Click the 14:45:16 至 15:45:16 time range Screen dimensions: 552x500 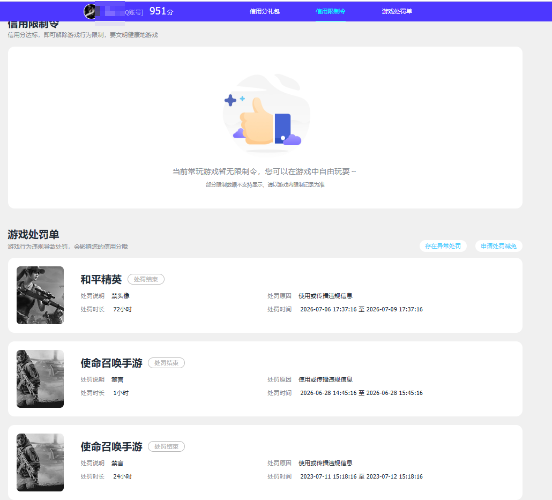(x=362, y=393)
